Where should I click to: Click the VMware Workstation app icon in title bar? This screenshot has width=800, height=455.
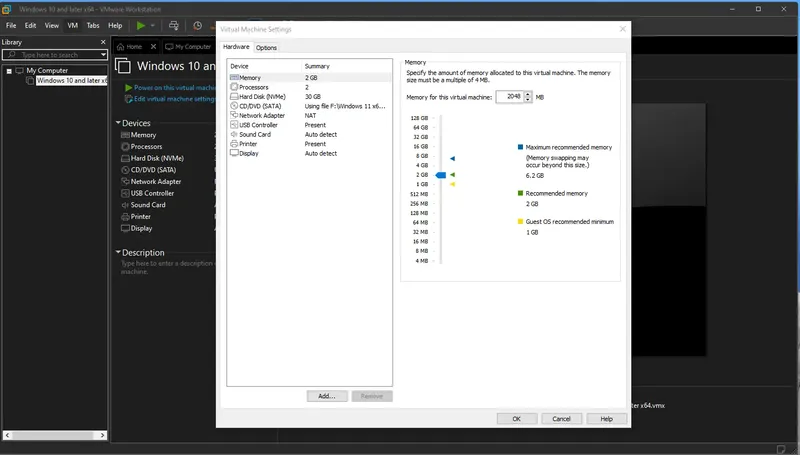pos(6,9)
